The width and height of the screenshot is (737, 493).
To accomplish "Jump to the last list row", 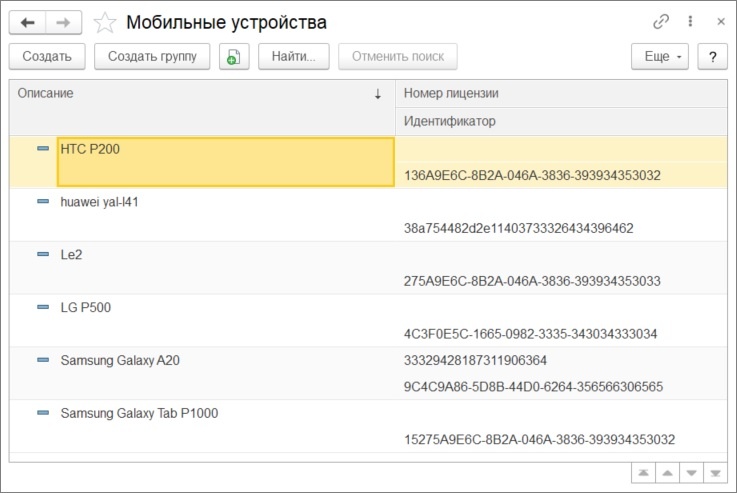I will tap(715, 473).
